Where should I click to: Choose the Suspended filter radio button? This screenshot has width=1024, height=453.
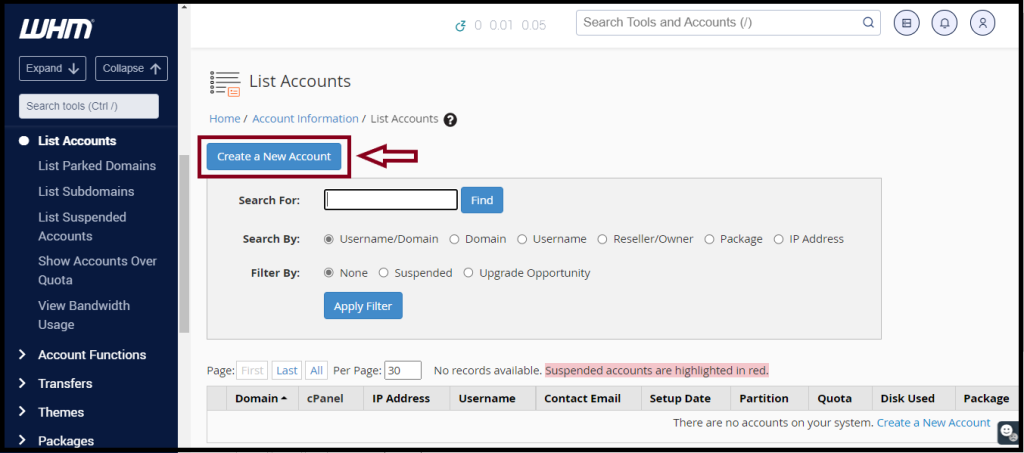pyautogui.click(x=384, y=273)
